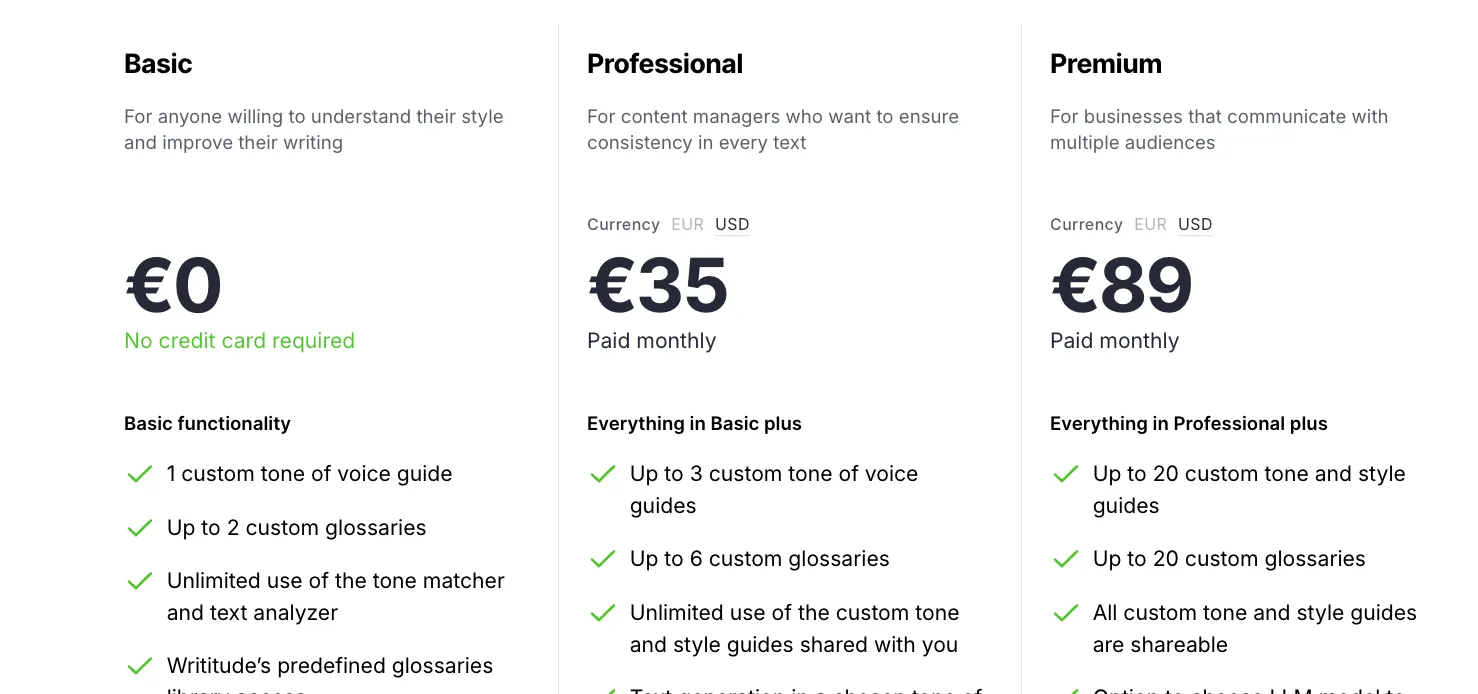Click the checkmark beside "1 custom tone of voice guide"
The image size is (1478, 694).
[x=140, y=474]
